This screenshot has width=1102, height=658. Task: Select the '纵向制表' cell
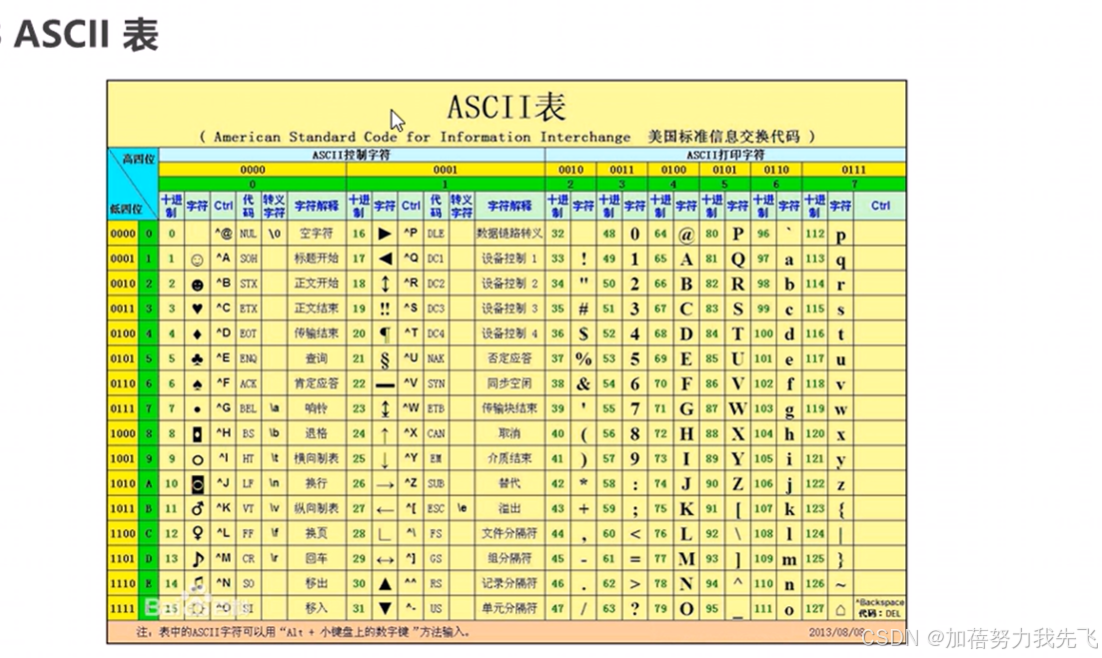[316, 508]
